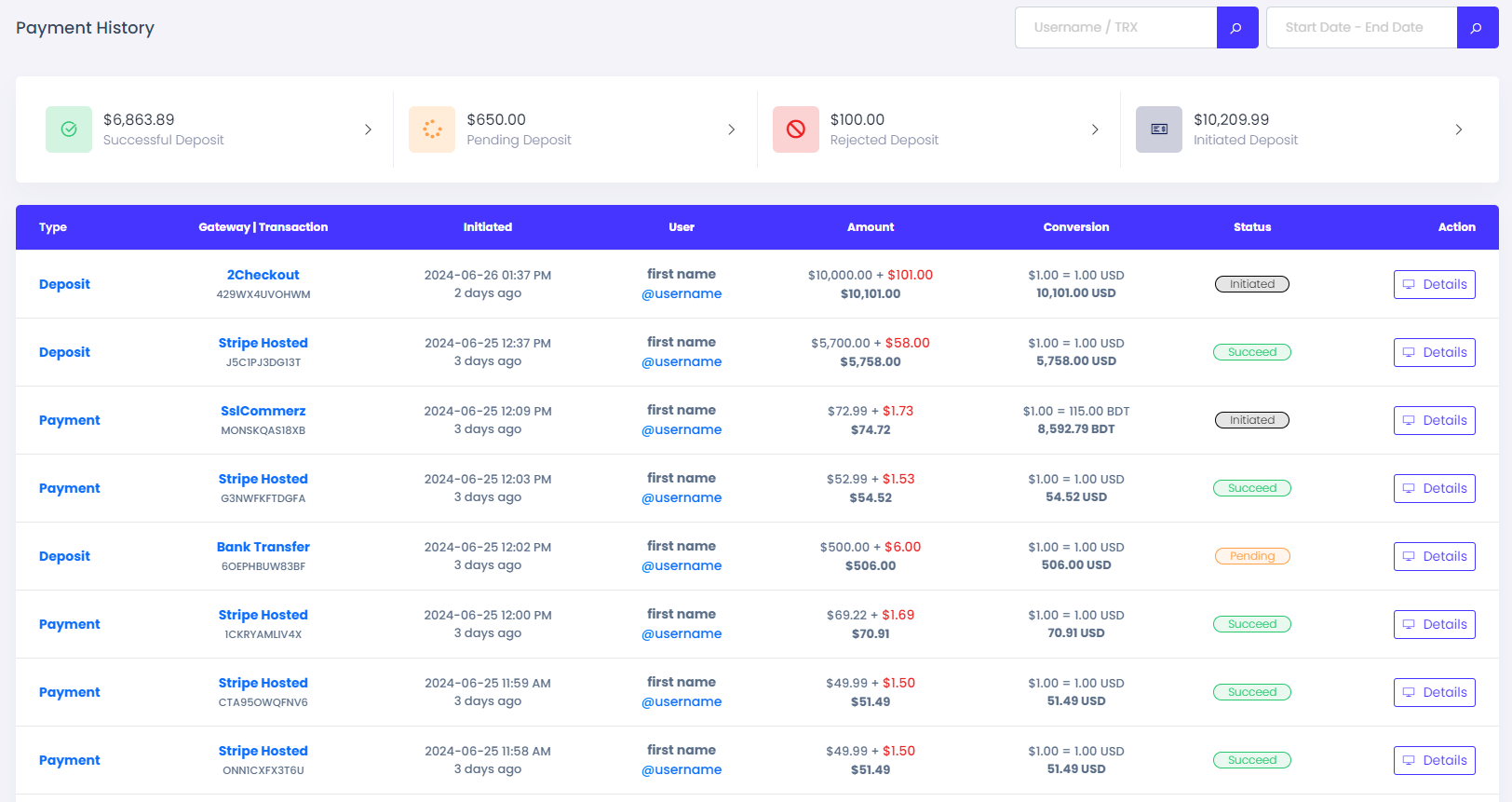Click the green Successful Deposit checkmark icon
Screen dimensions: 1512x802
tap(69, 129)
